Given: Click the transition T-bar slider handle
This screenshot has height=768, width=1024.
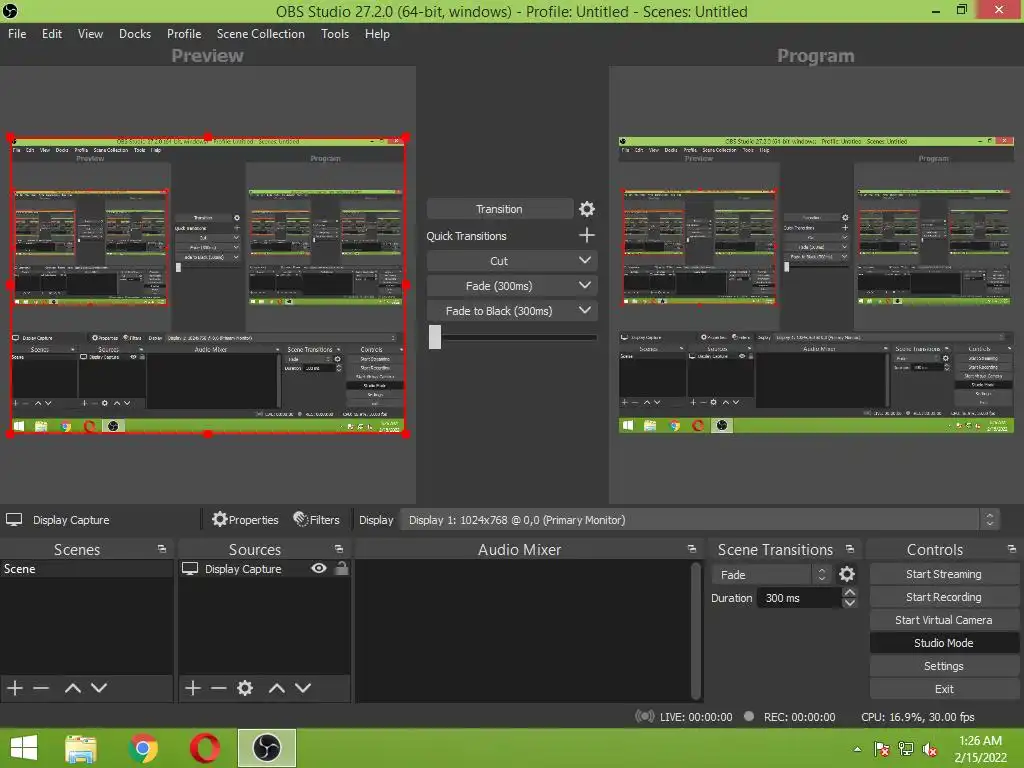Looking at the screenshot, I should click(435, 337).
